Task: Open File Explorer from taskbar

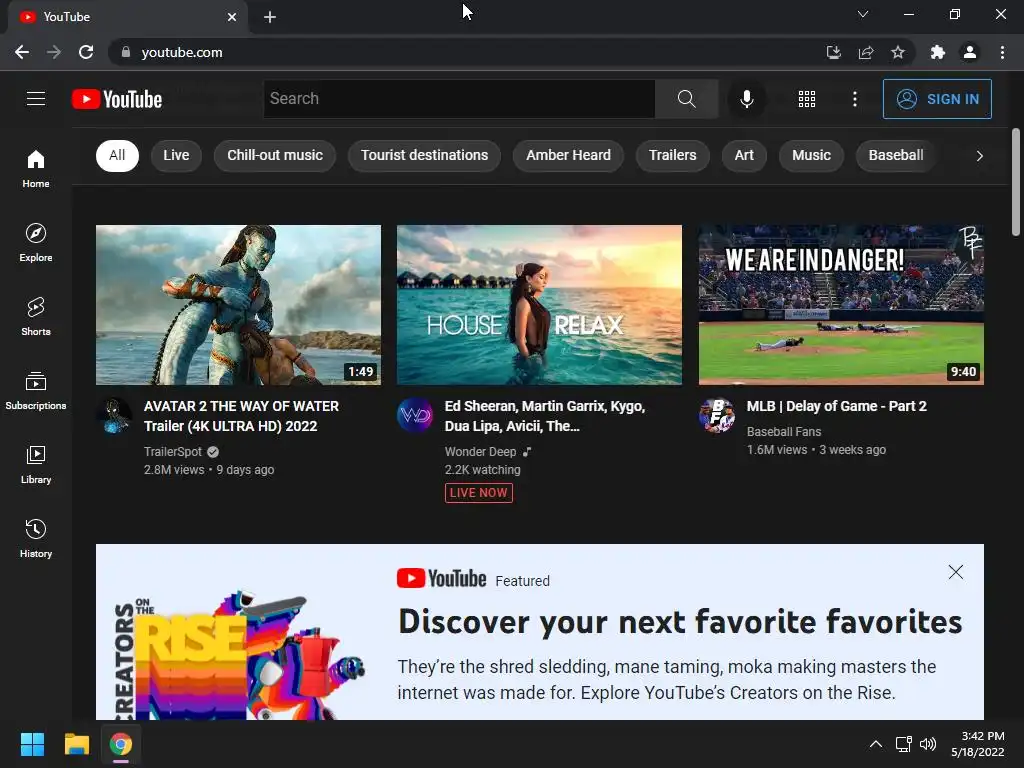Action: [76, 744]
